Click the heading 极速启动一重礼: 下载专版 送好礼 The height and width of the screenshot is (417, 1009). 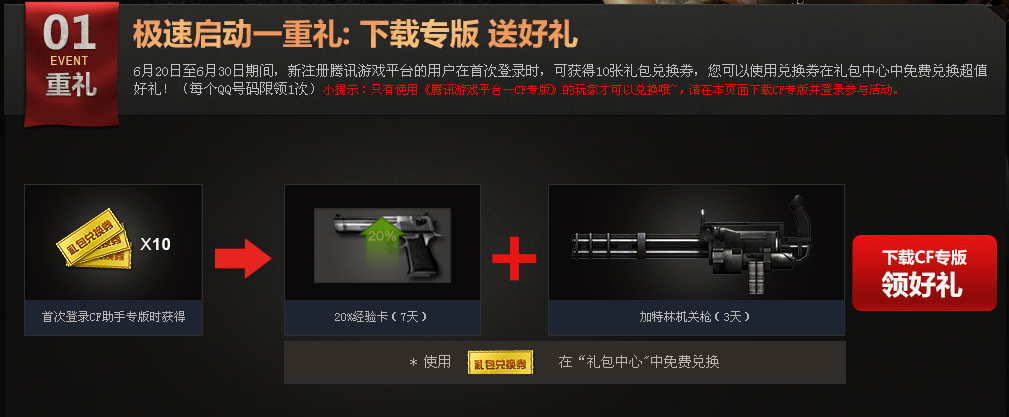pyautogui.click(x=355, y=34)
